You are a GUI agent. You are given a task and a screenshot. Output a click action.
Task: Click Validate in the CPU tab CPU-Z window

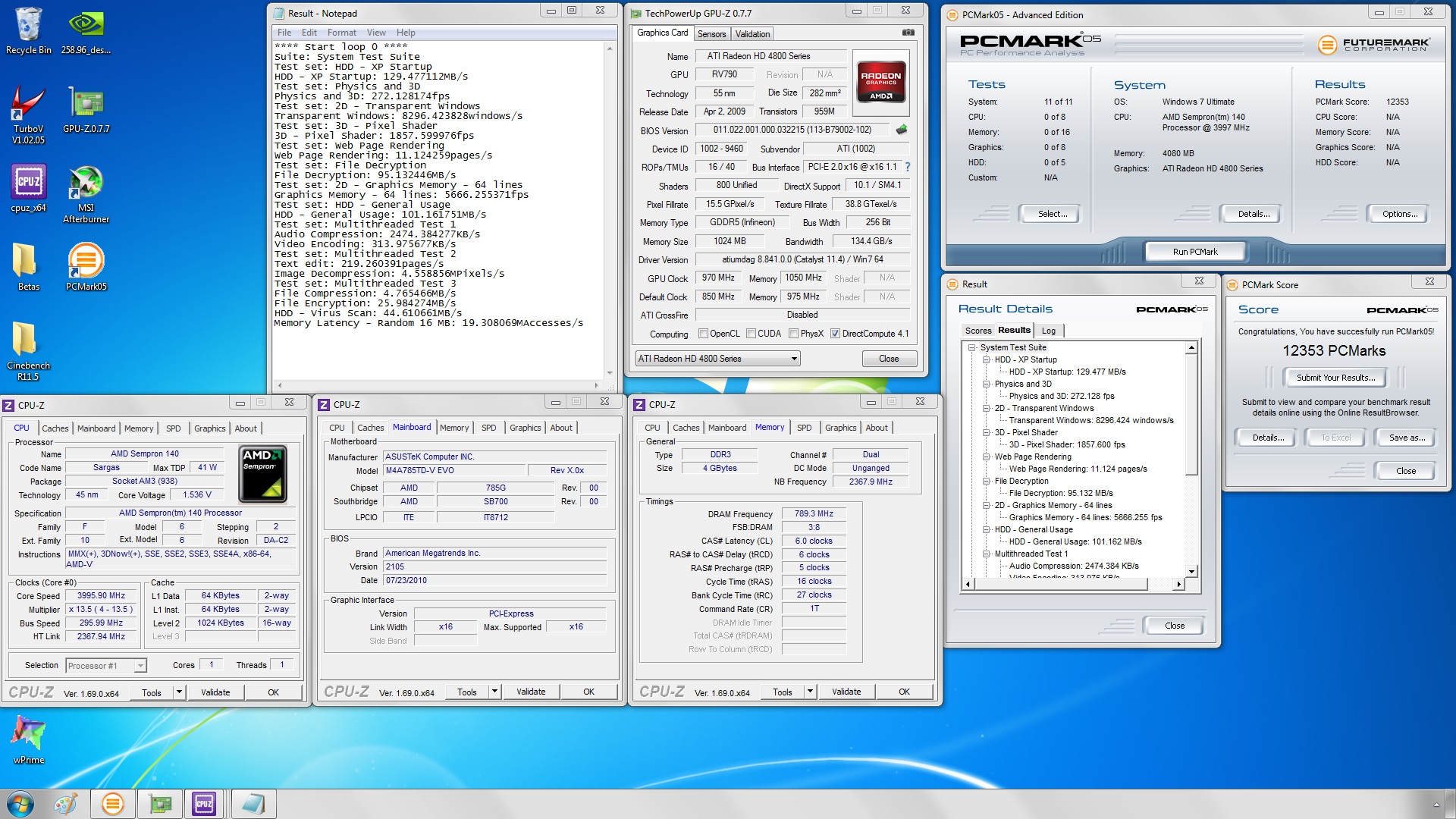215,692
